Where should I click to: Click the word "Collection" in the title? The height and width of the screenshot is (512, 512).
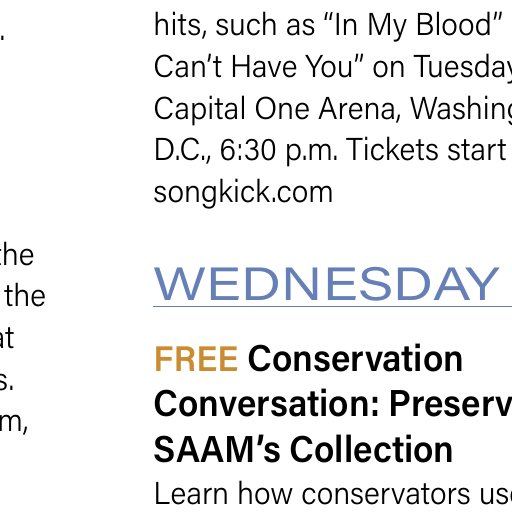pos(371,449)
